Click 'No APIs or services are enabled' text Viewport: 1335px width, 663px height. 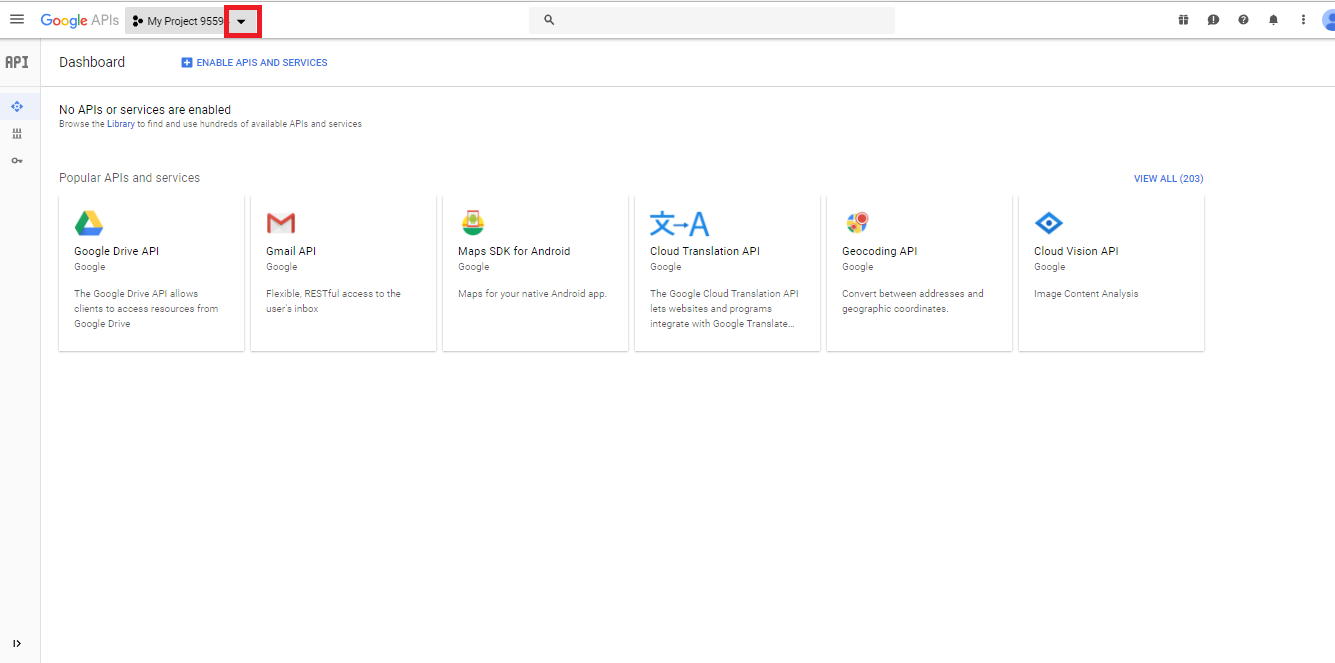(x=145, y=110)
